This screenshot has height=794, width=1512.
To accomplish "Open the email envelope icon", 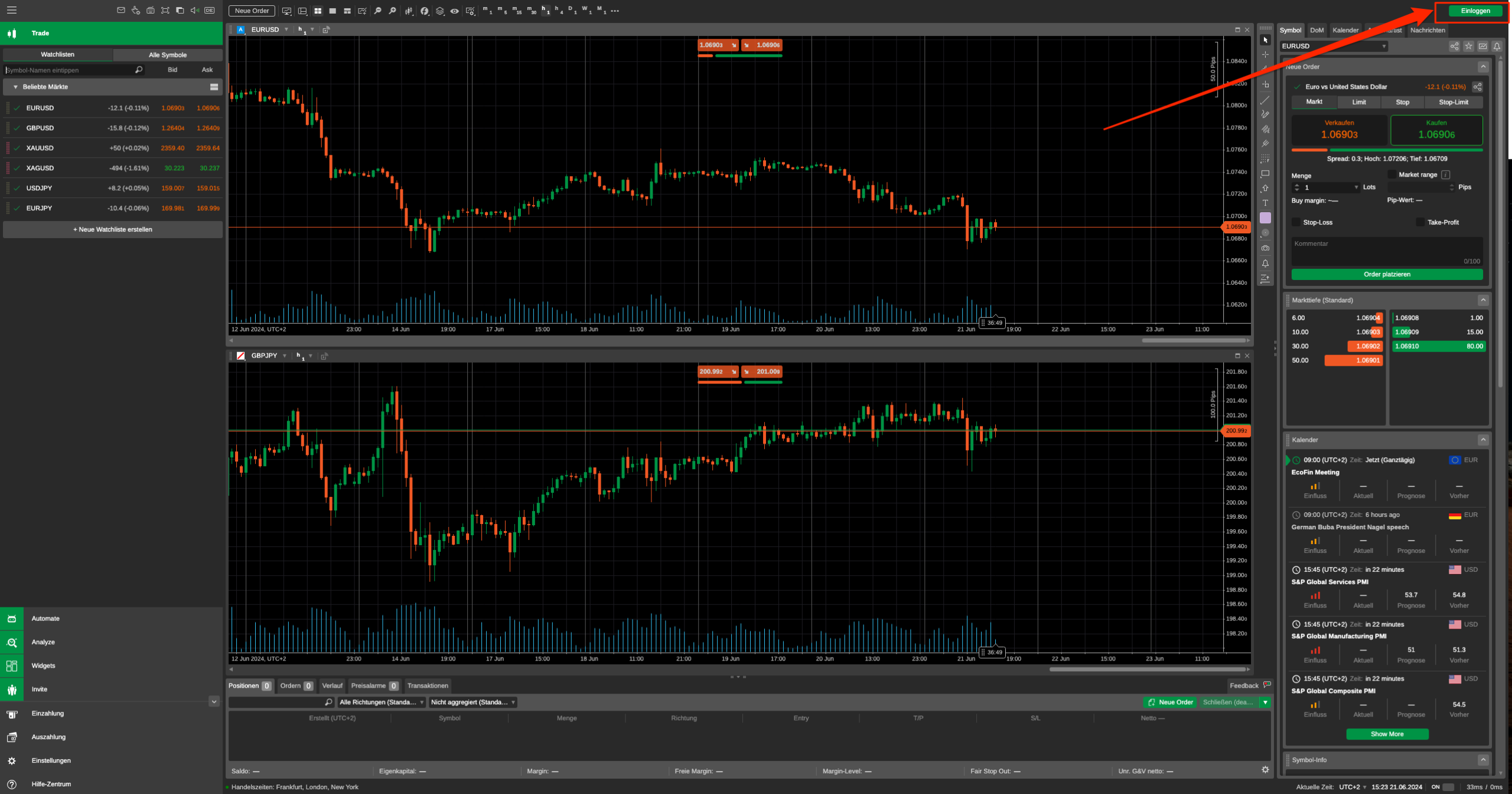I will [121, 10].
